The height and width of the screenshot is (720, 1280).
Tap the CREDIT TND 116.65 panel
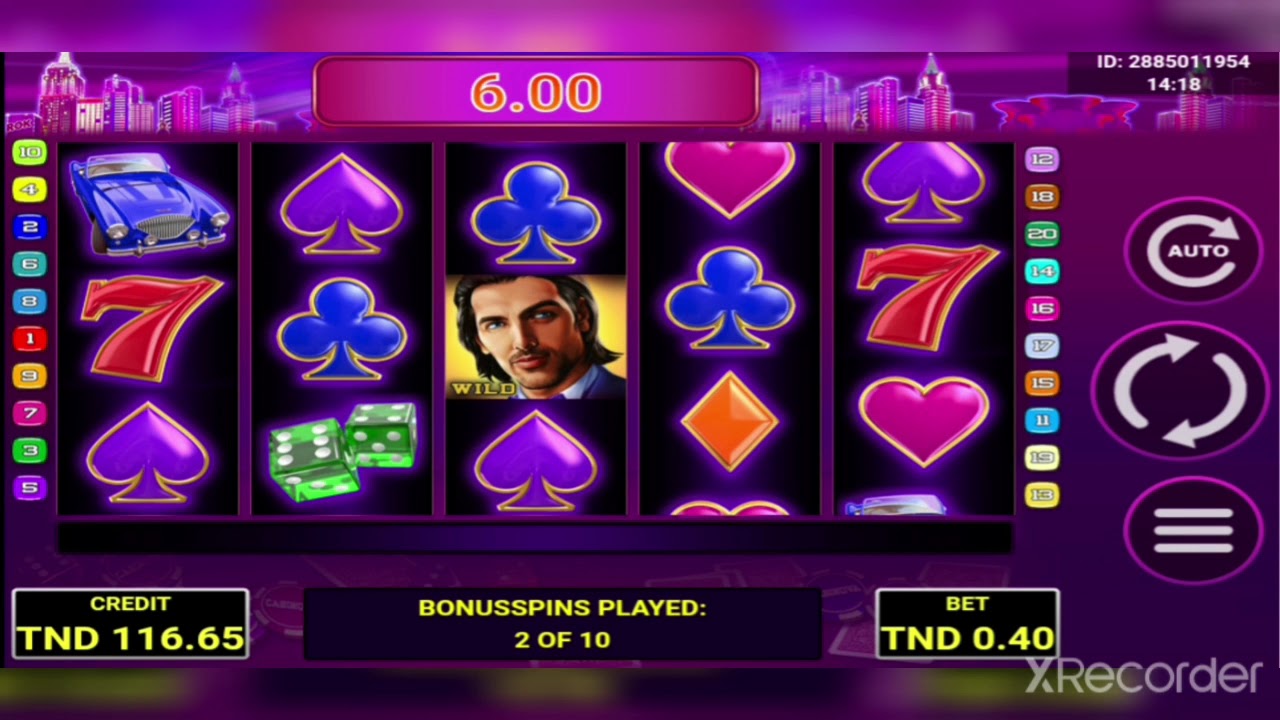coord(130,625)
